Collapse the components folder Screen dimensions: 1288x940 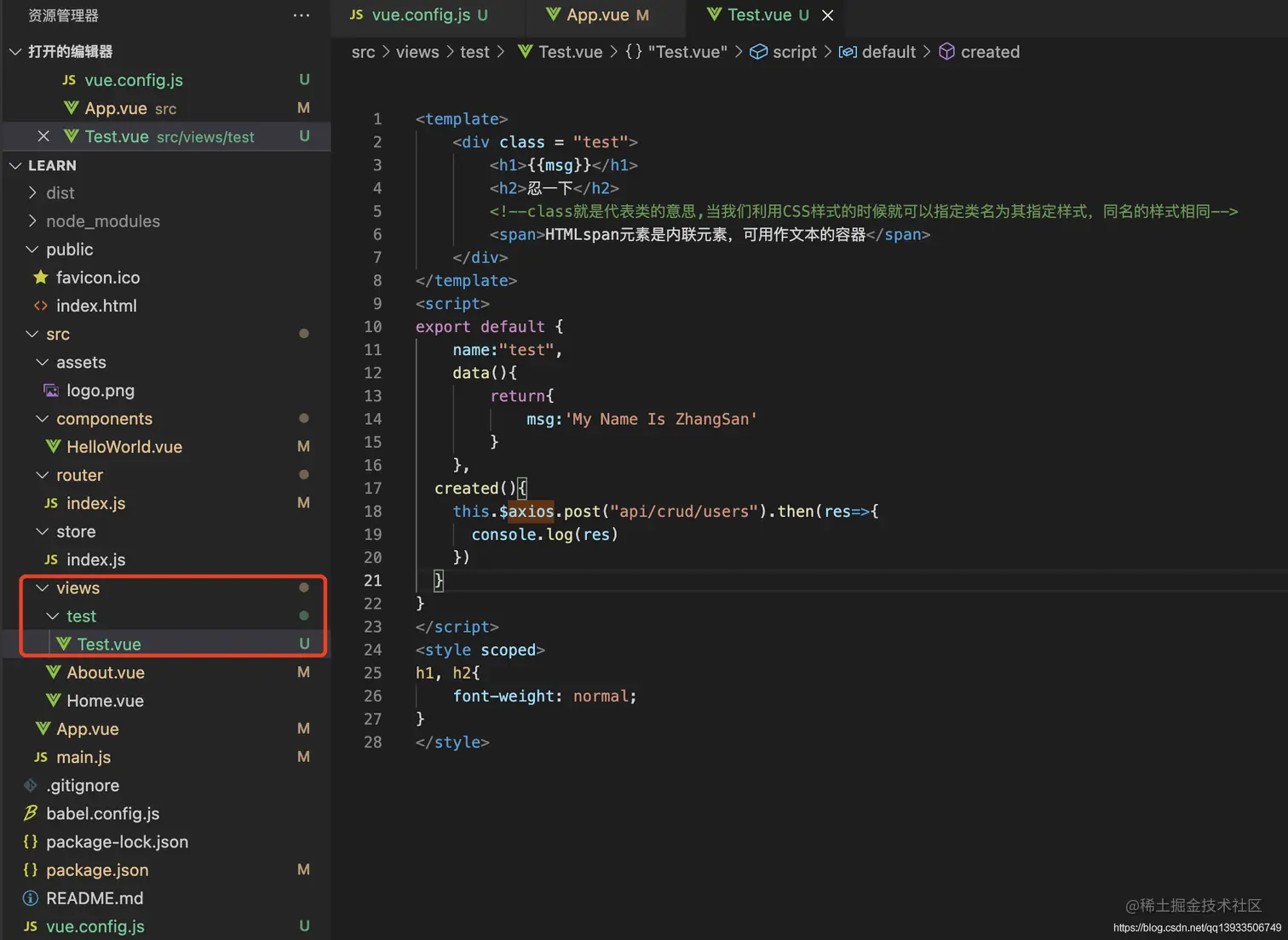click(43, 418)
